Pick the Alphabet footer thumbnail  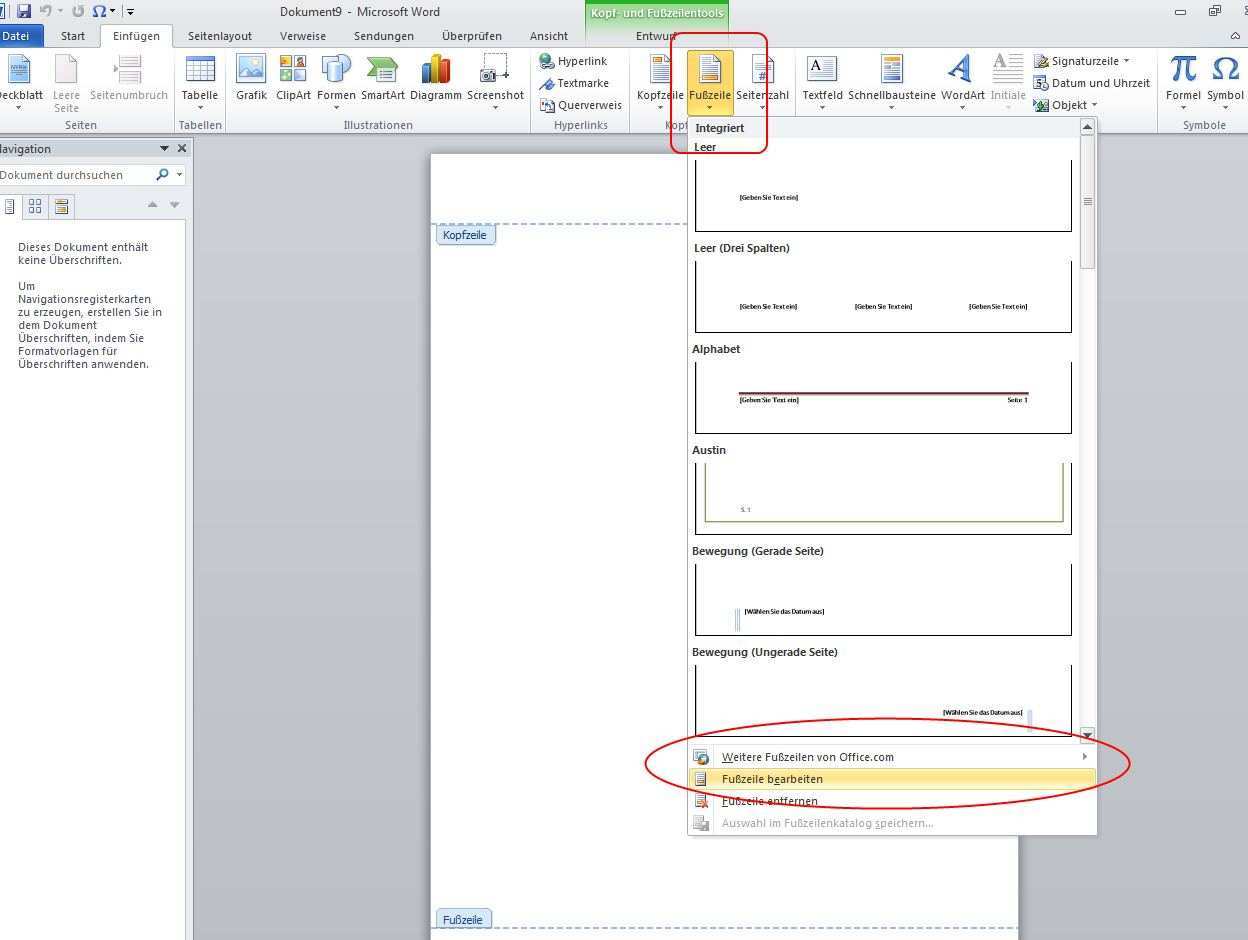[x=883, y=397]
